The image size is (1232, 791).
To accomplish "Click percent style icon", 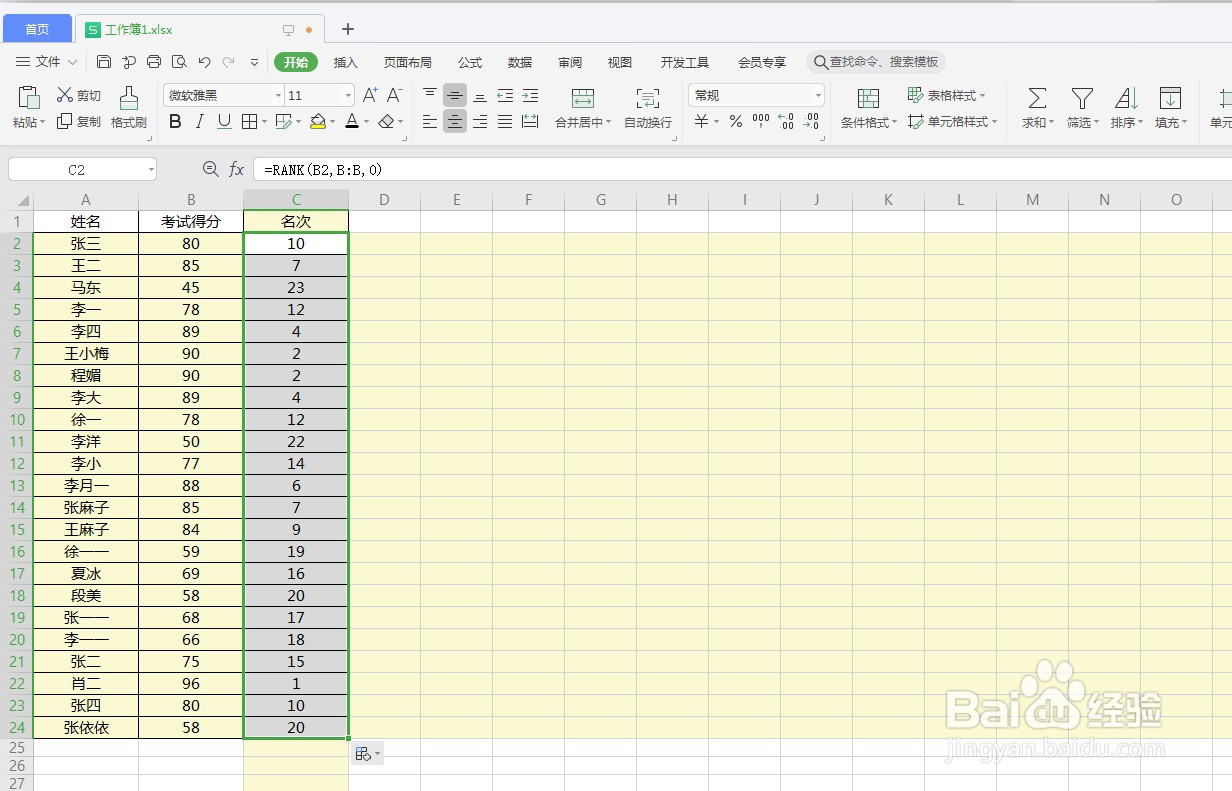I will coord(736,121).
